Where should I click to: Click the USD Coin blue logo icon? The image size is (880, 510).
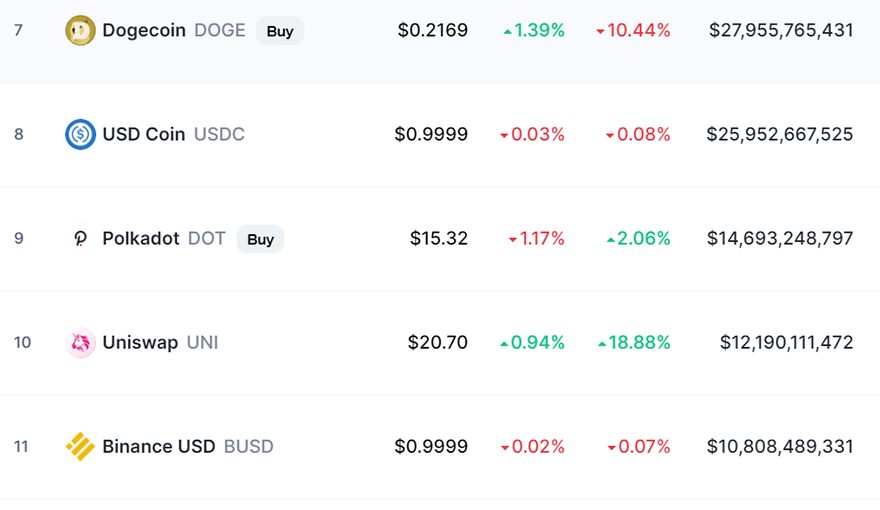[x=80, y=134]
